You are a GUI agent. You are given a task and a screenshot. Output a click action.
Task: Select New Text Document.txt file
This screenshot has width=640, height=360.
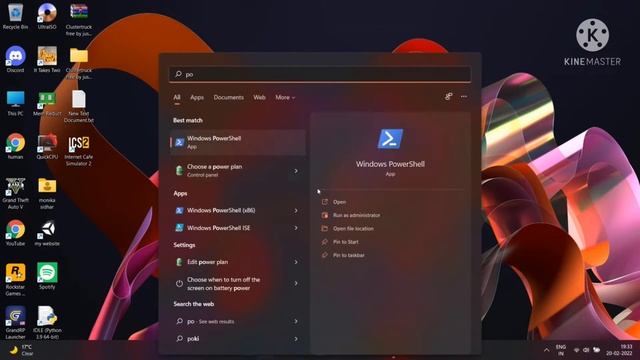point(79,106)
